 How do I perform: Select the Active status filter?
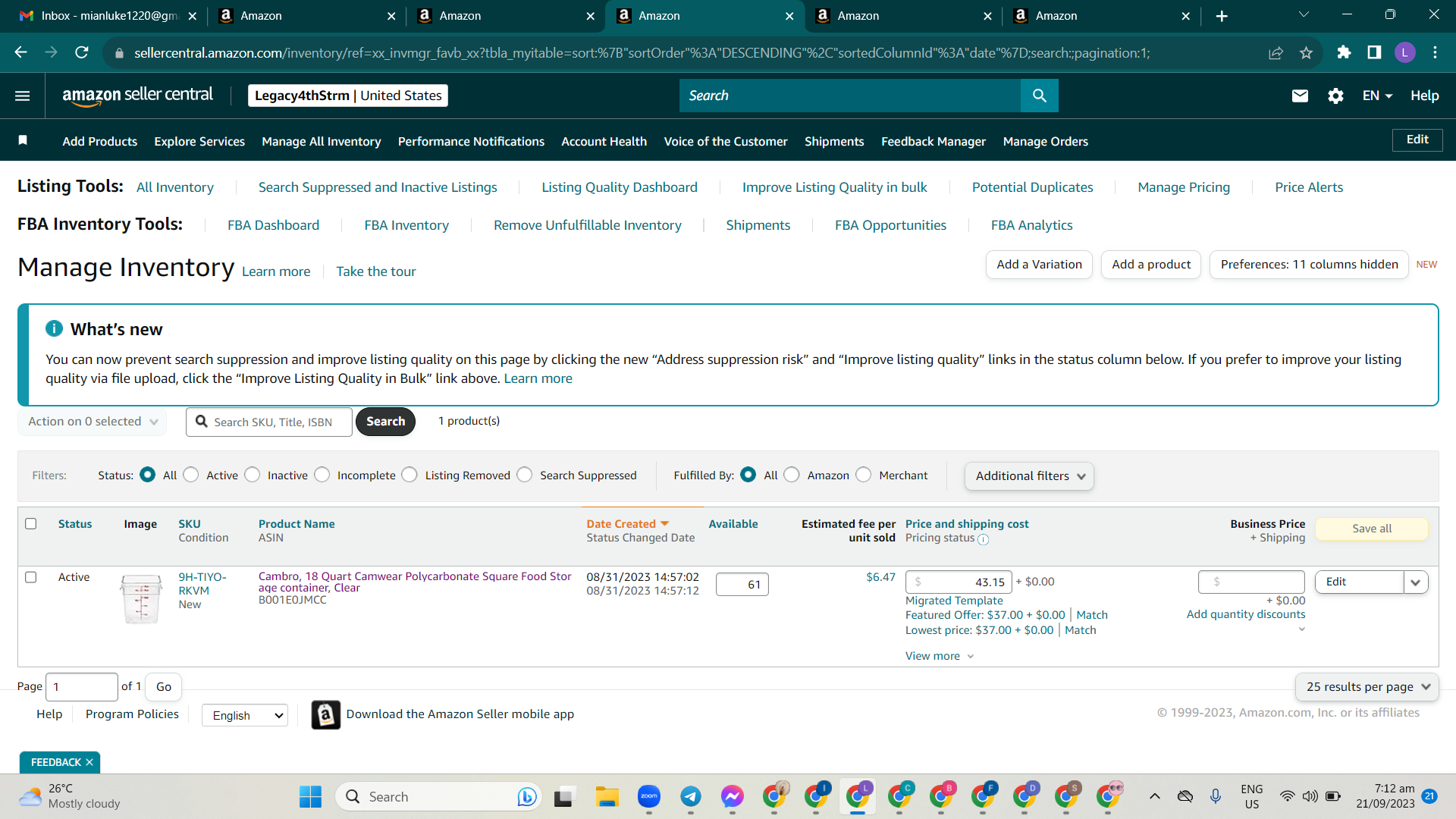191,475
